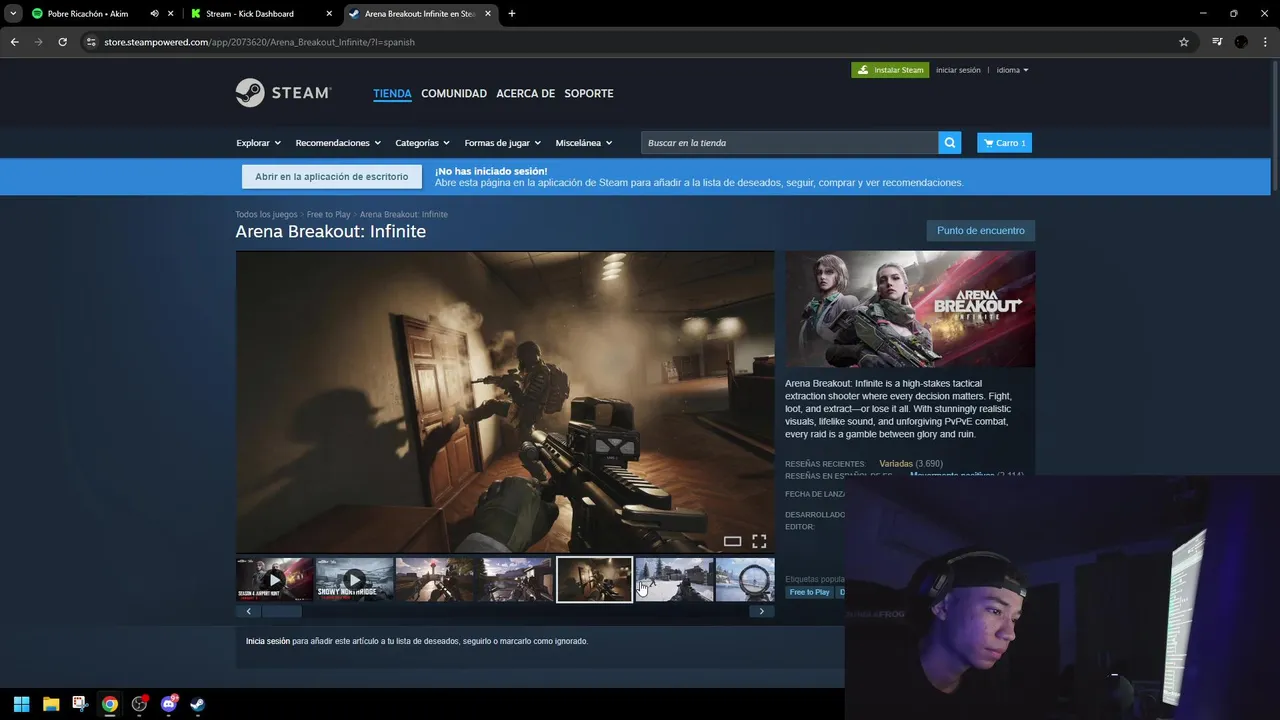The width and height of the screenshot is (1280, 720).
Task: Expand the Formas de jugar dropdown
Action: pos(502,143)
